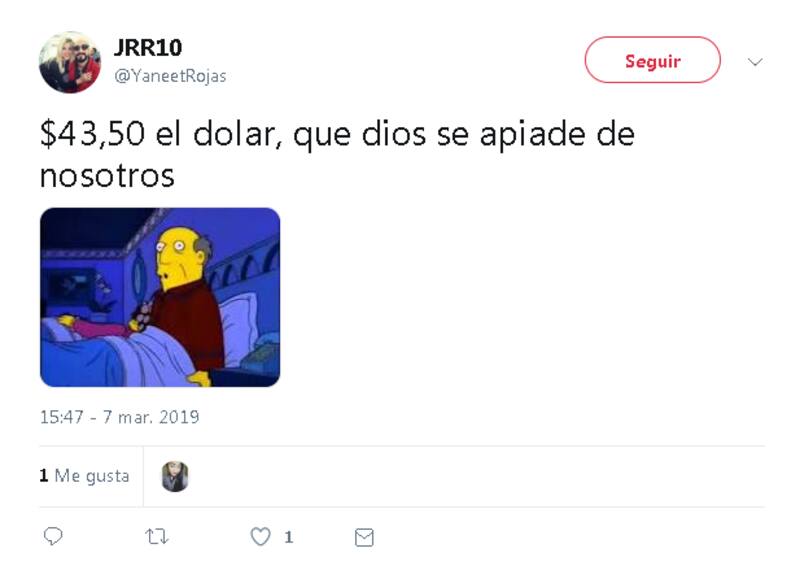Screen dimensions: 800x583
Task: Retweet using the arrows icon
Action: [x=157, y=537]
